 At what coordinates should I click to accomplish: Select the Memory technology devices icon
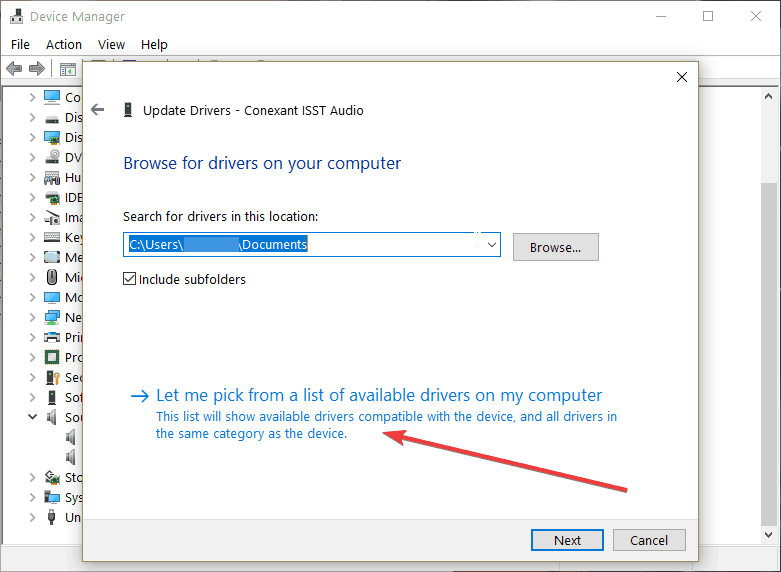click(52, 257)
